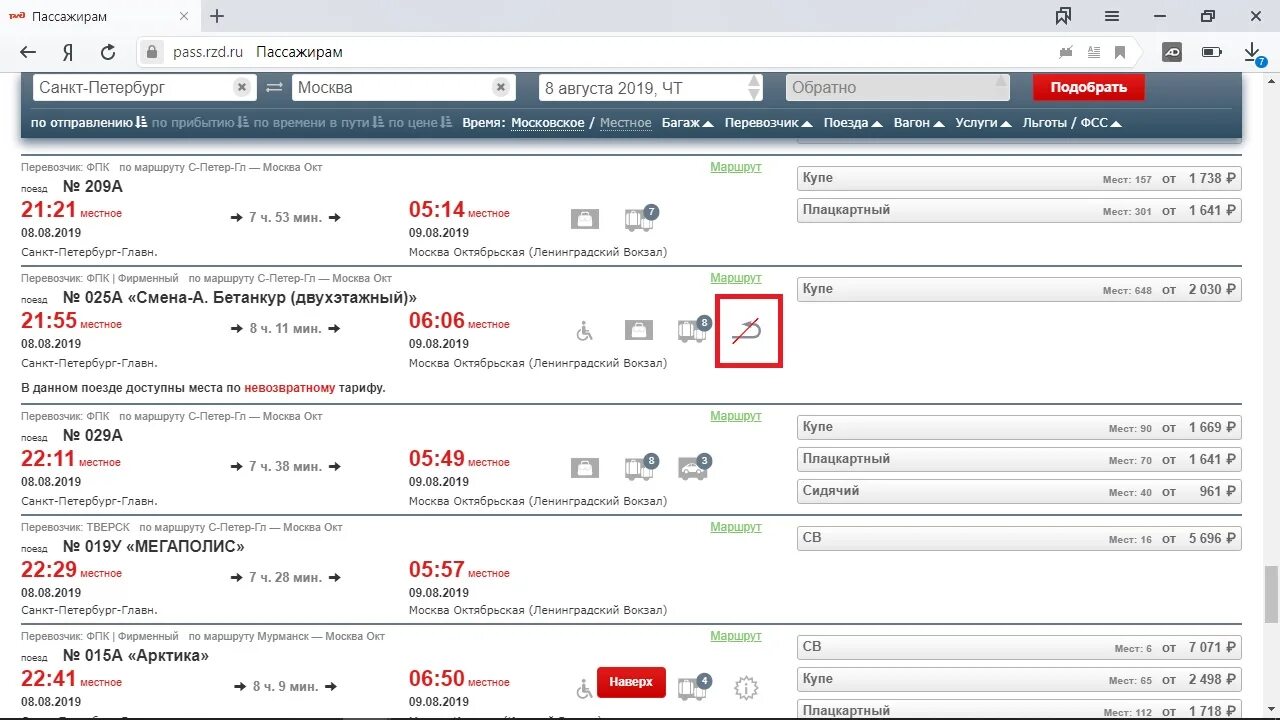Click the red Наверх button

[631, 682]
